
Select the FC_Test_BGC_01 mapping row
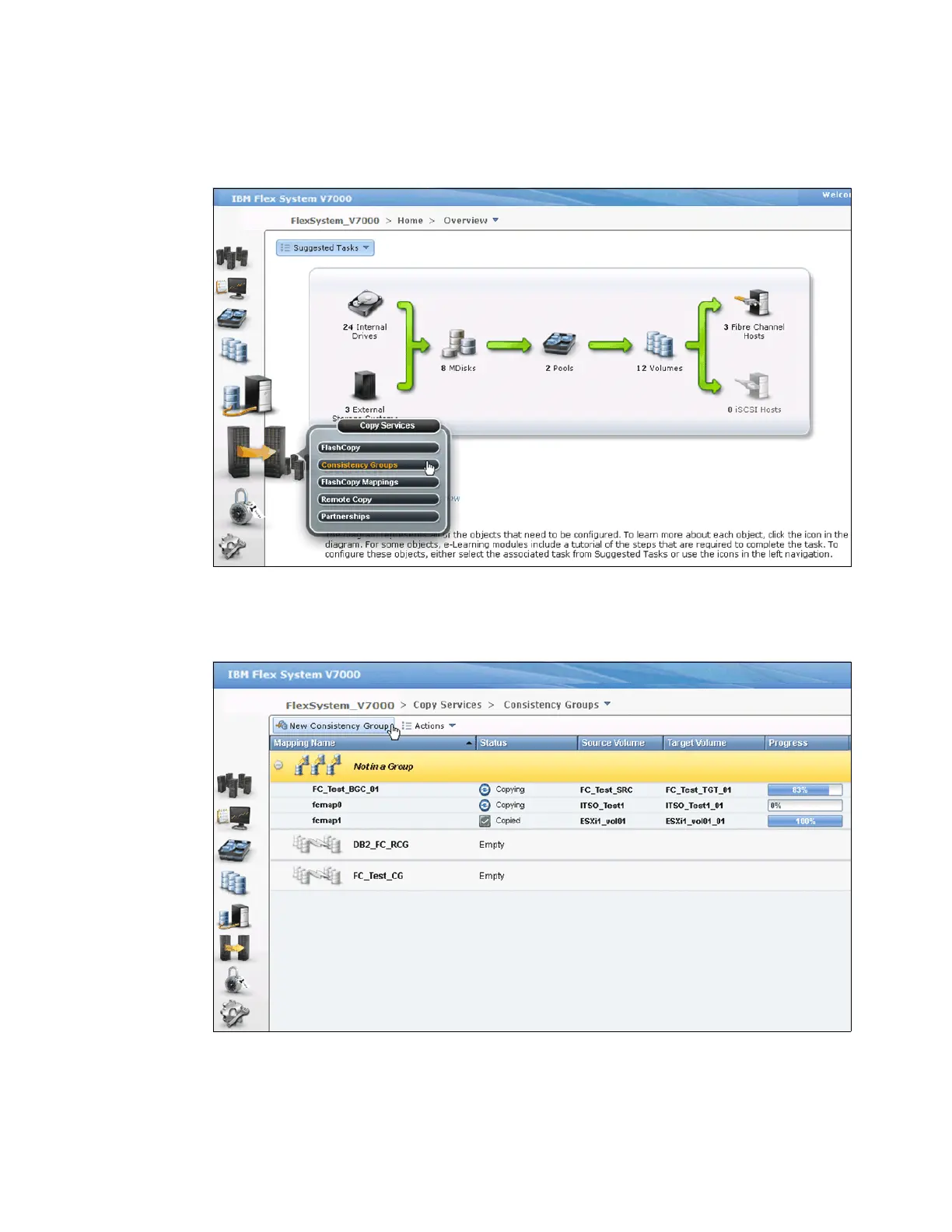pos(560,789)
